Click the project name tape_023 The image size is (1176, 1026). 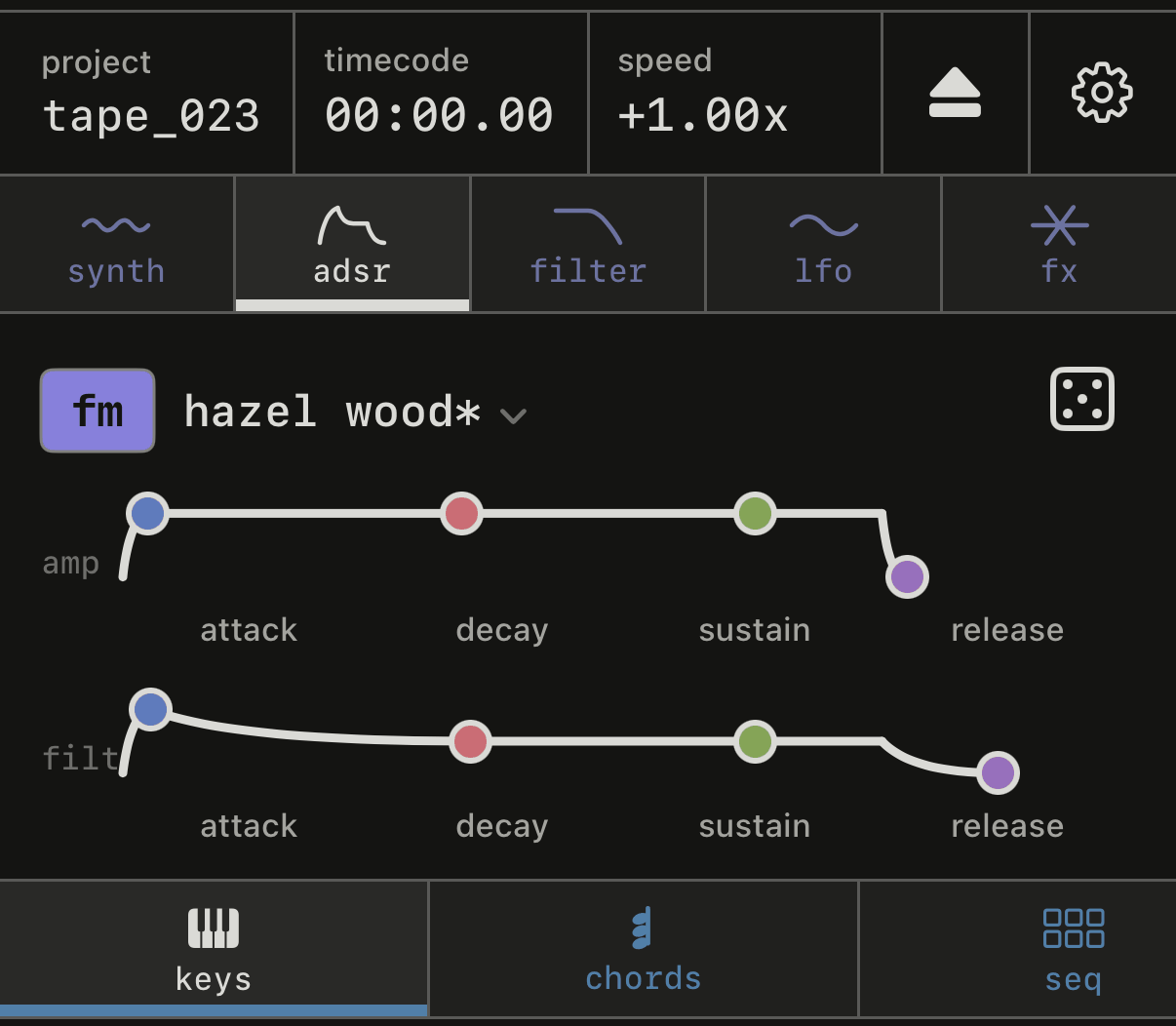coord(151,116)
